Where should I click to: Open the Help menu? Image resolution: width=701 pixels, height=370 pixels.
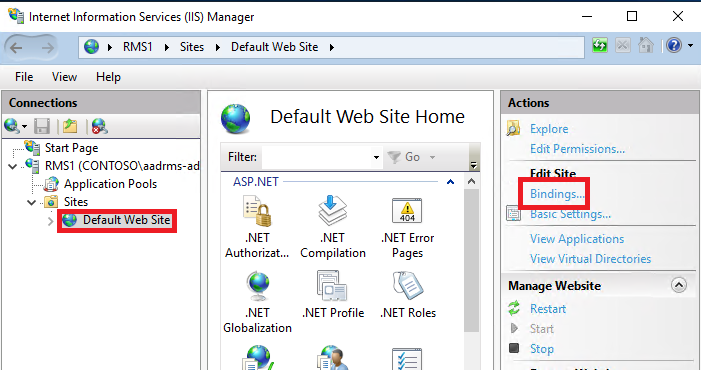[108, 77]
